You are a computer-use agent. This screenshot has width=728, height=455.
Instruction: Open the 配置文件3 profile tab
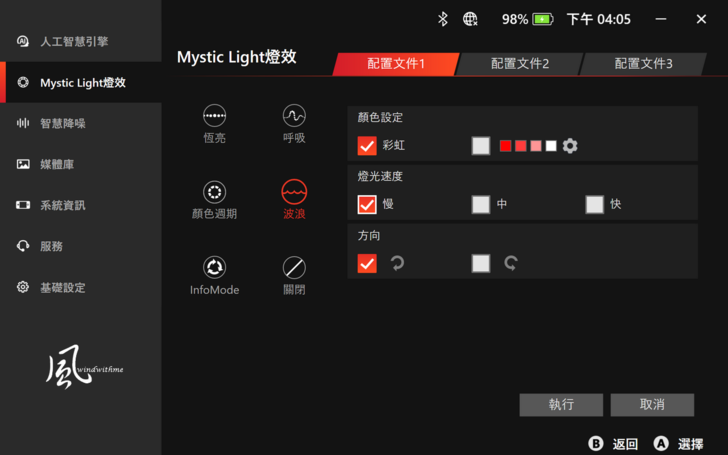tap(643, 64)
